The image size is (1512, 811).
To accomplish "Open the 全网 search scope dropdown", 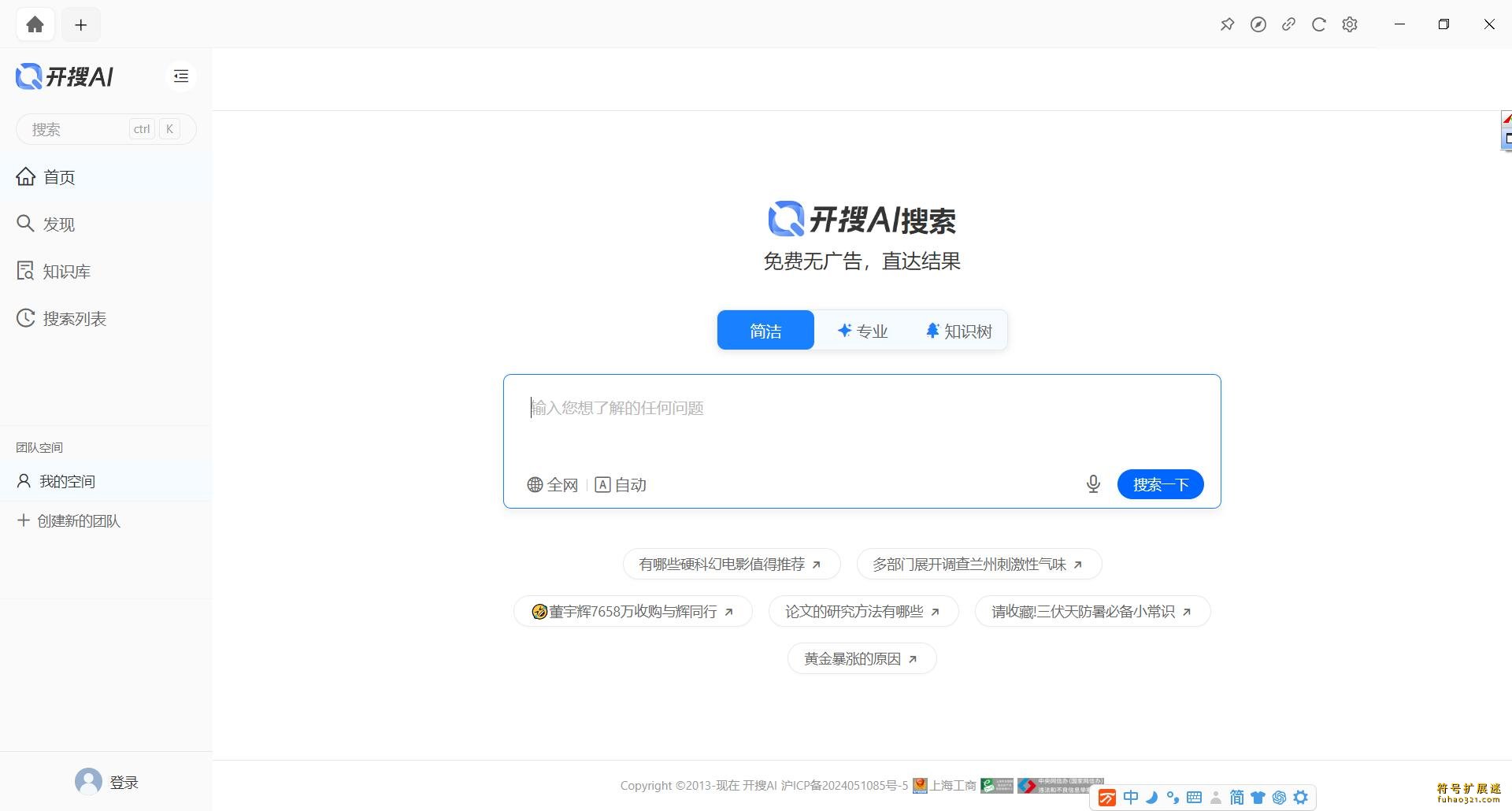I will point(552,484).
